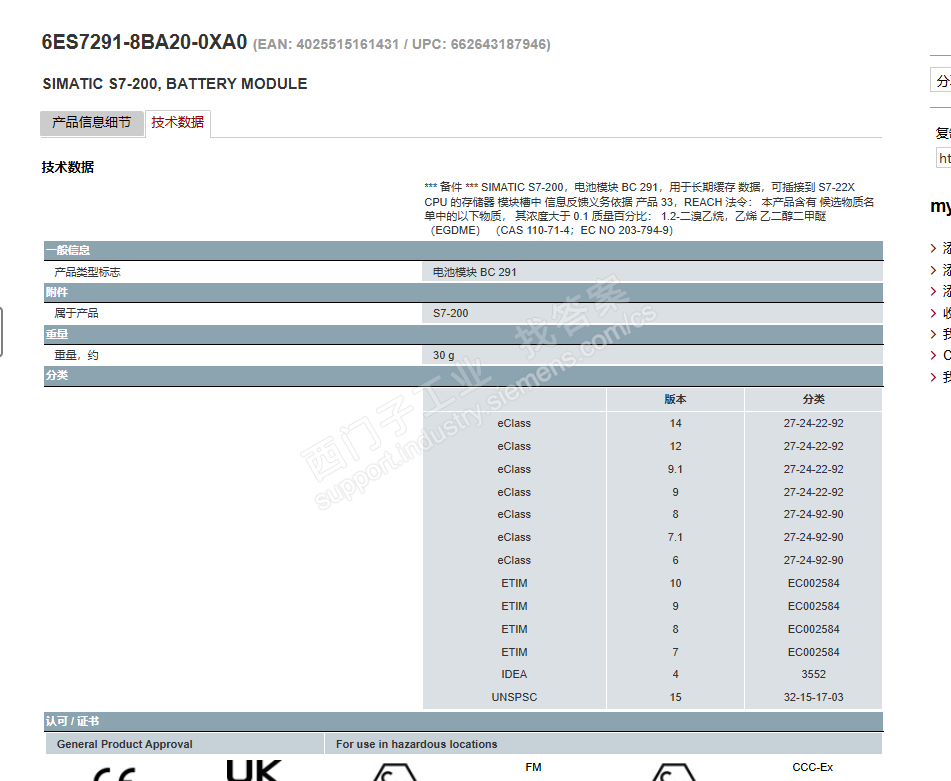
Task: Switch to the 产品信息细节 tab
Action: point(92,122)
